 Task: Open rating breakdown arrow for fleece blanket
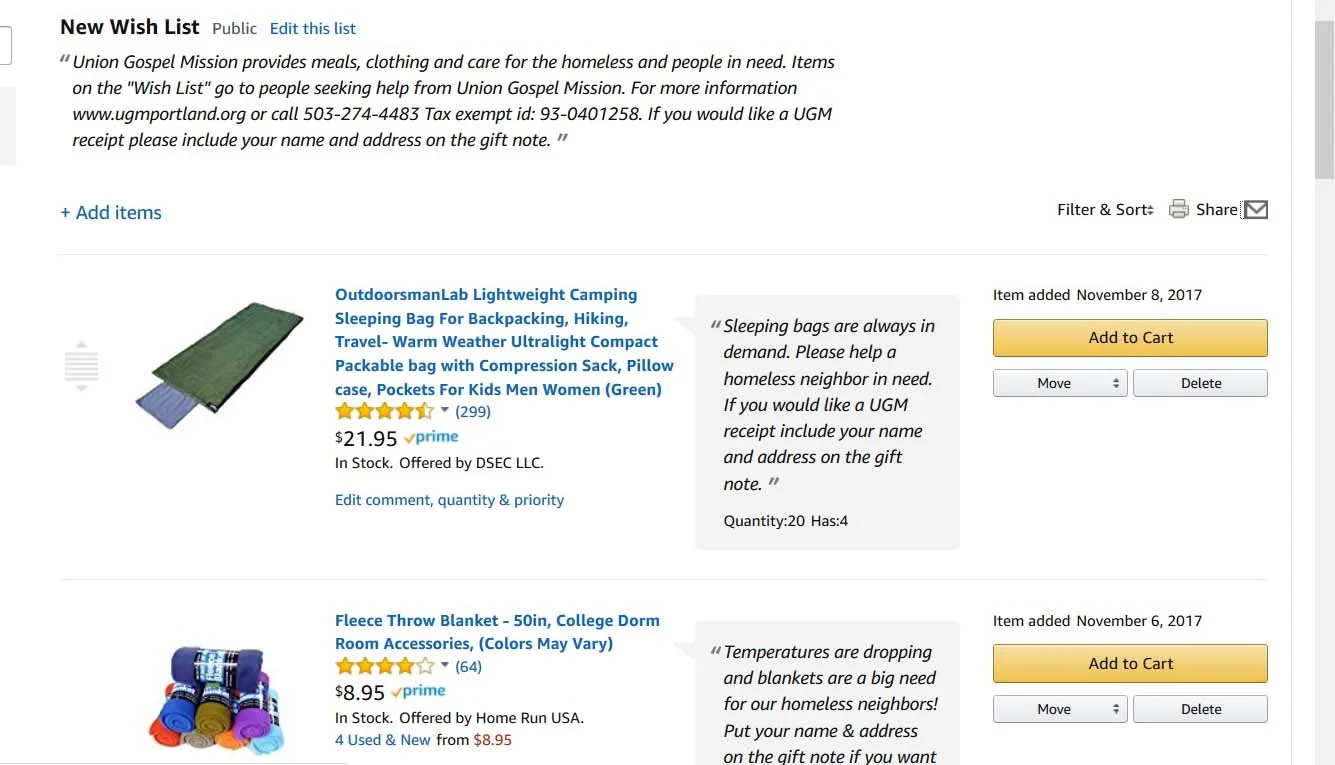(x=445, y=666)
